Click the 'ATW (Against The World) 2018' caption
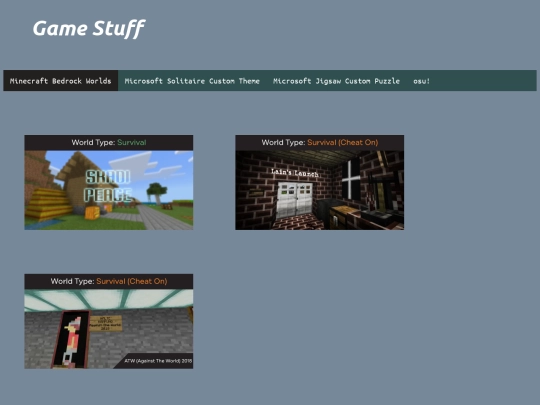 (158, 361)
